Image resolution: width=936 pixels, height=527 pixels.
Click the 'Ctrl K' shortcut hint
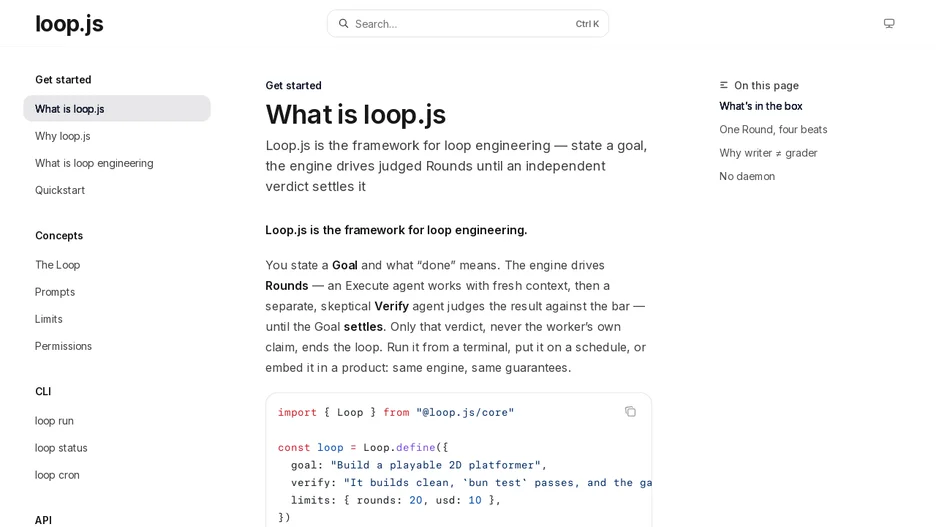tap(587, 24)
